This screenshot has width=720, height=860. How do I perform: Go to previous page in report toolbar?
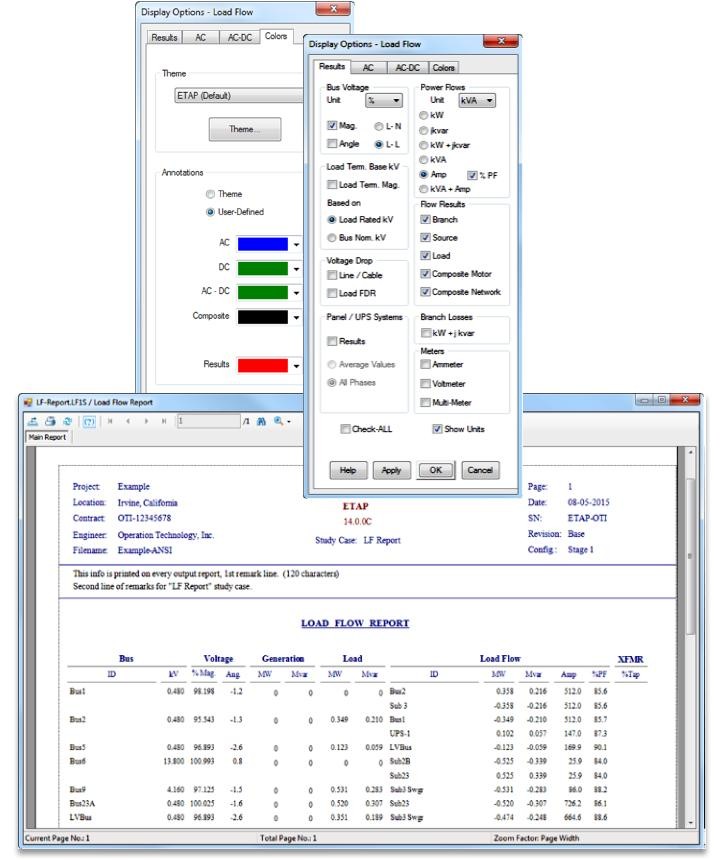(x=128, y=421)
